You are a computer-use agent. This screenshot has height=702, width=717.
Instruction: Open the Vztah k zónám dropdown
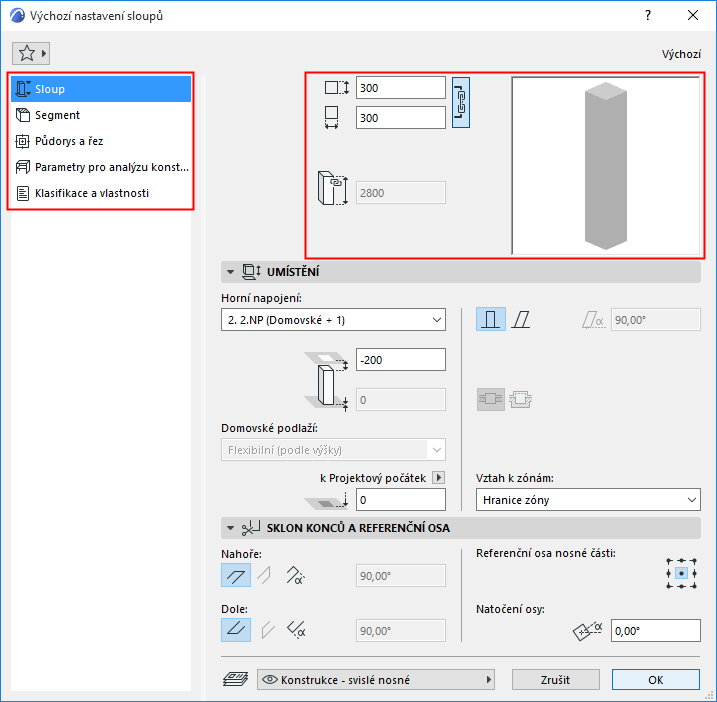click(588, 500)
